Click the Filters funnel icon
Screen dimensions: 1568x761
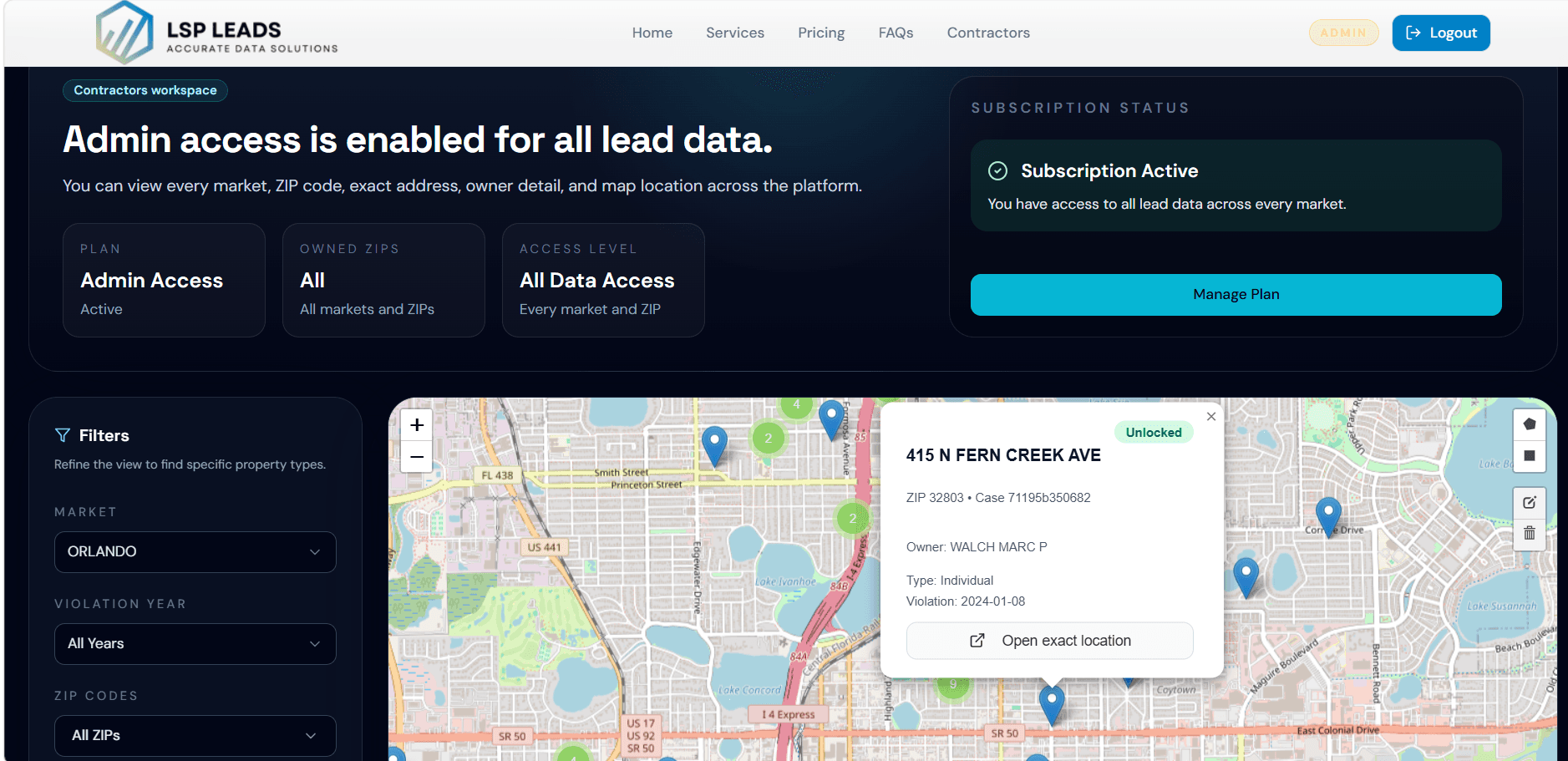pyautogui.click(x=63, y=435)
